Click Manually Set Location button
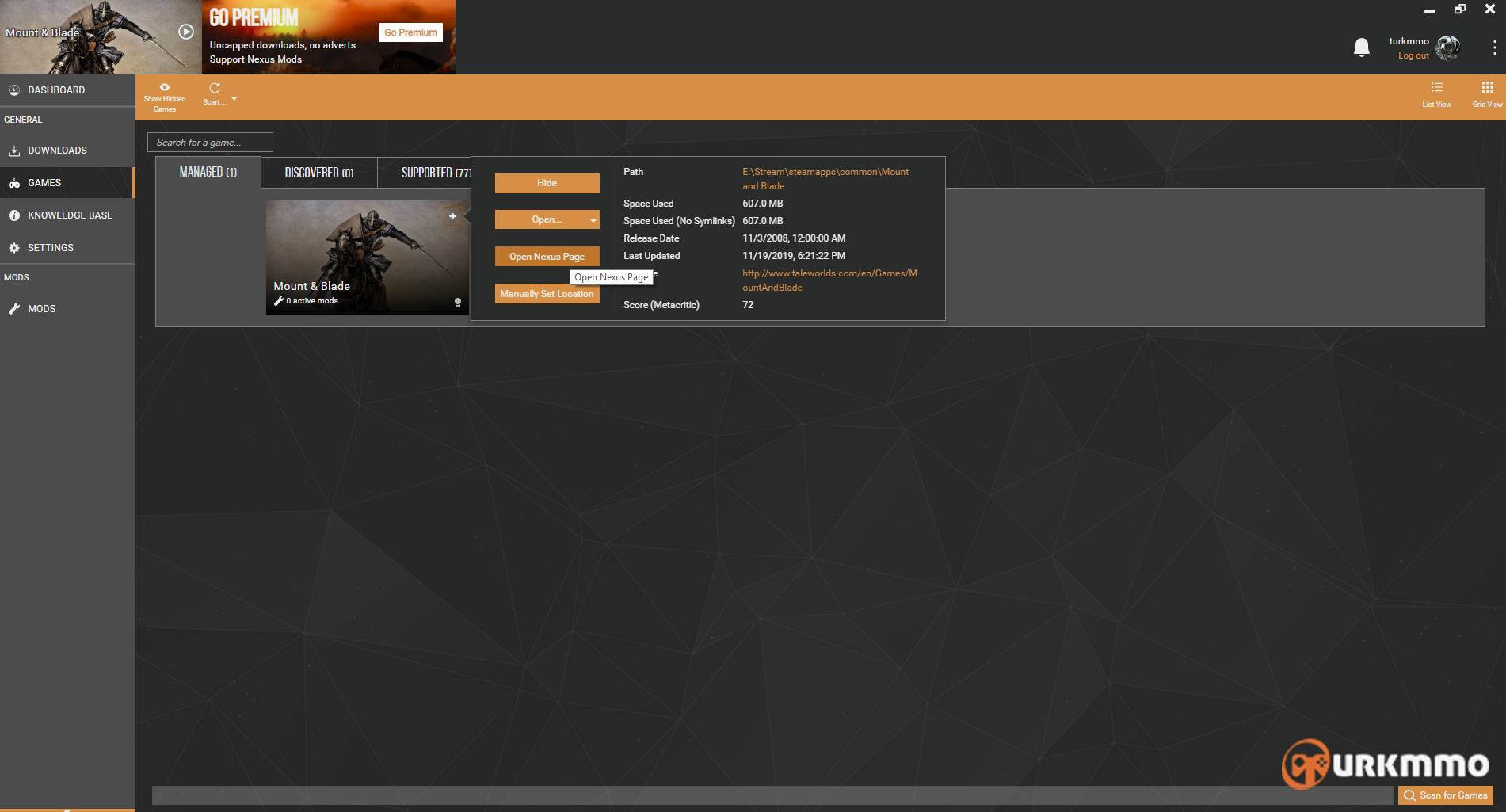Image resolution: width=1506 pixels, height=812 pixels. pos(547,294)
